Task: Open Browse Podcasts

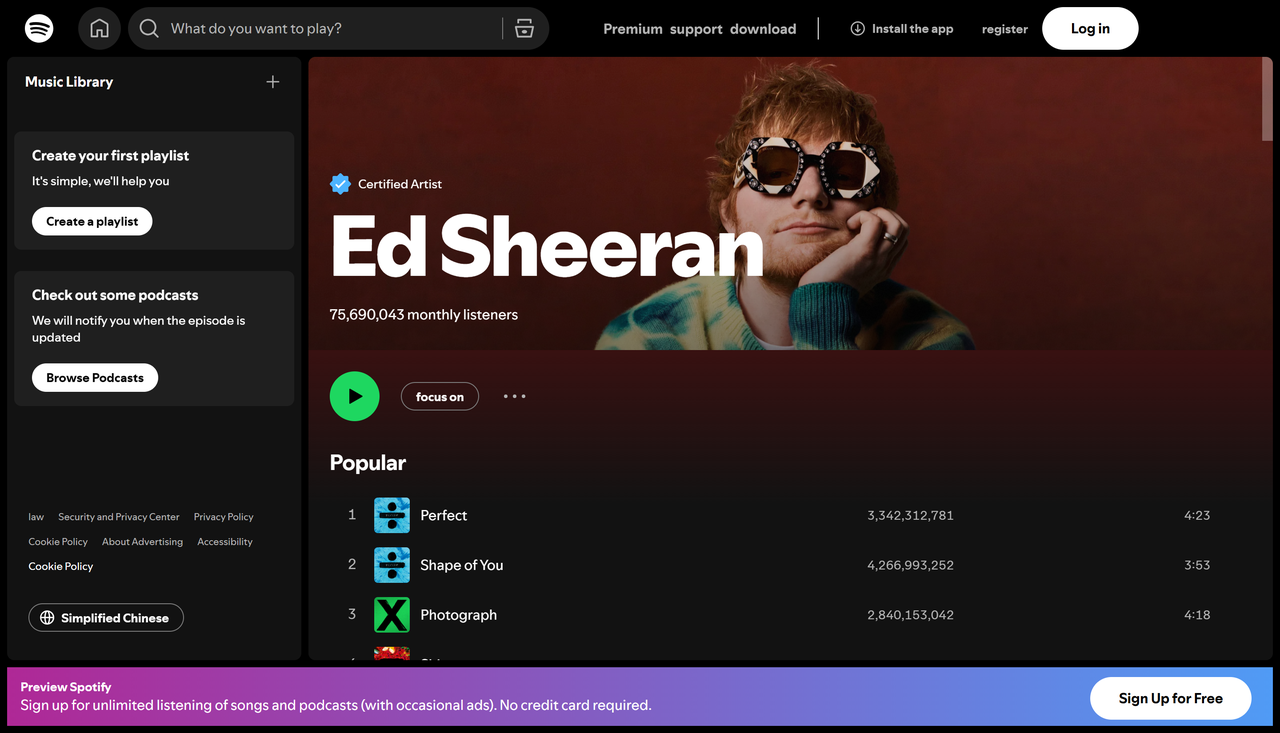Action: pyautogui.click(x=94, y=377)
